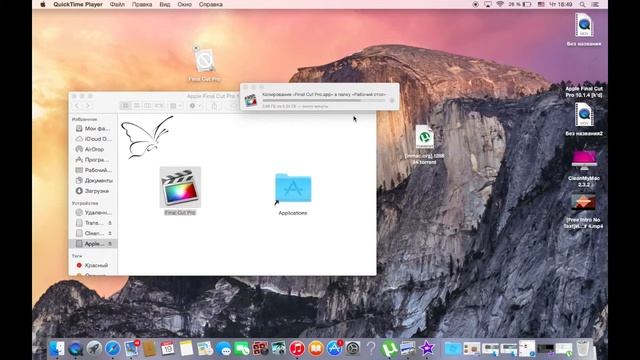The image size is (640, 360).
Task: Open the Правка menu
Action: coord(142,4)
